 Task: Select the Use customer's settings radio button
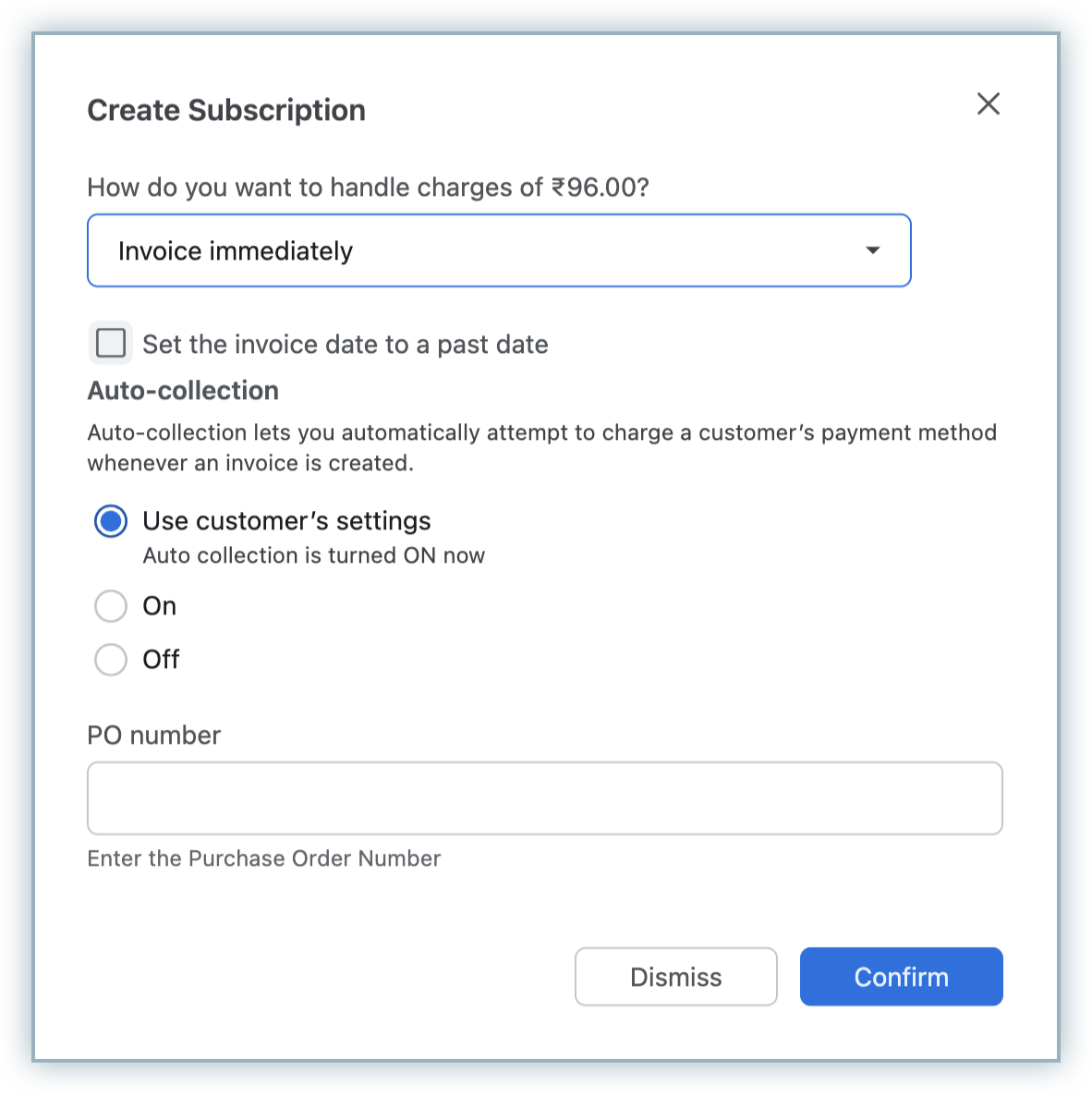coord(111,521)
